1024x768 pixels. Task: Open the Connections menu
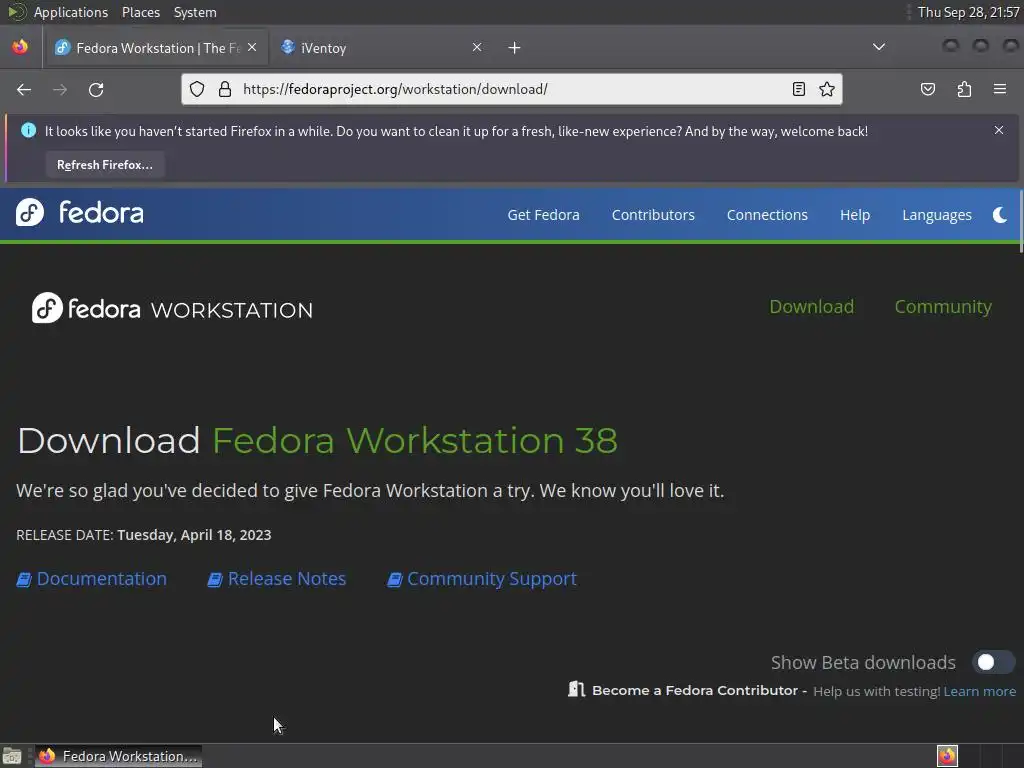tap(767, 215)
